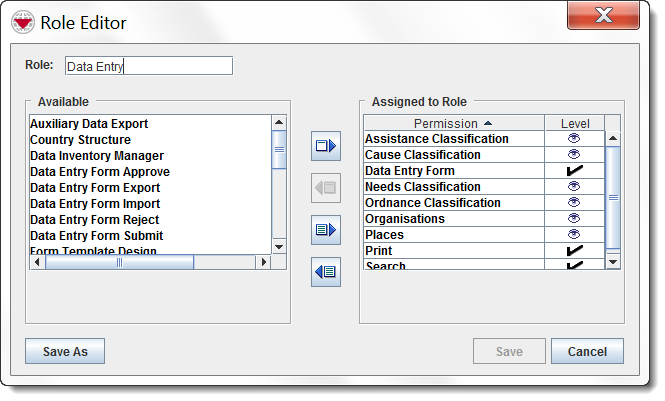Screen dimensions: 665x401
Task: Sort by the Permission column header
Action: pos(453,123)
